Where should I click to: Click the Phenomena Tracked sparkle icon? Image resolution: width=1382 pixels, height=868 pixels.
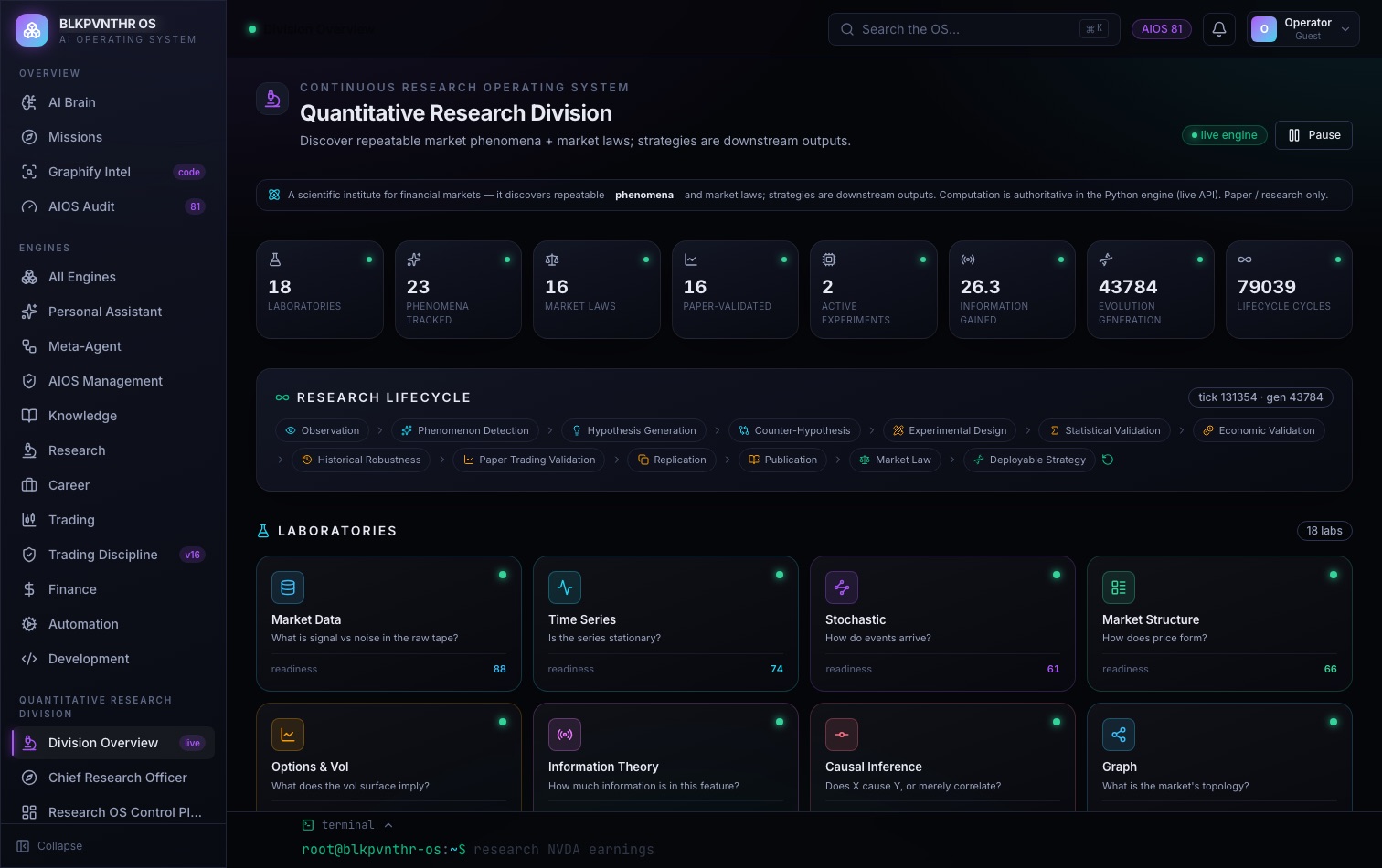tap(414, 259)
